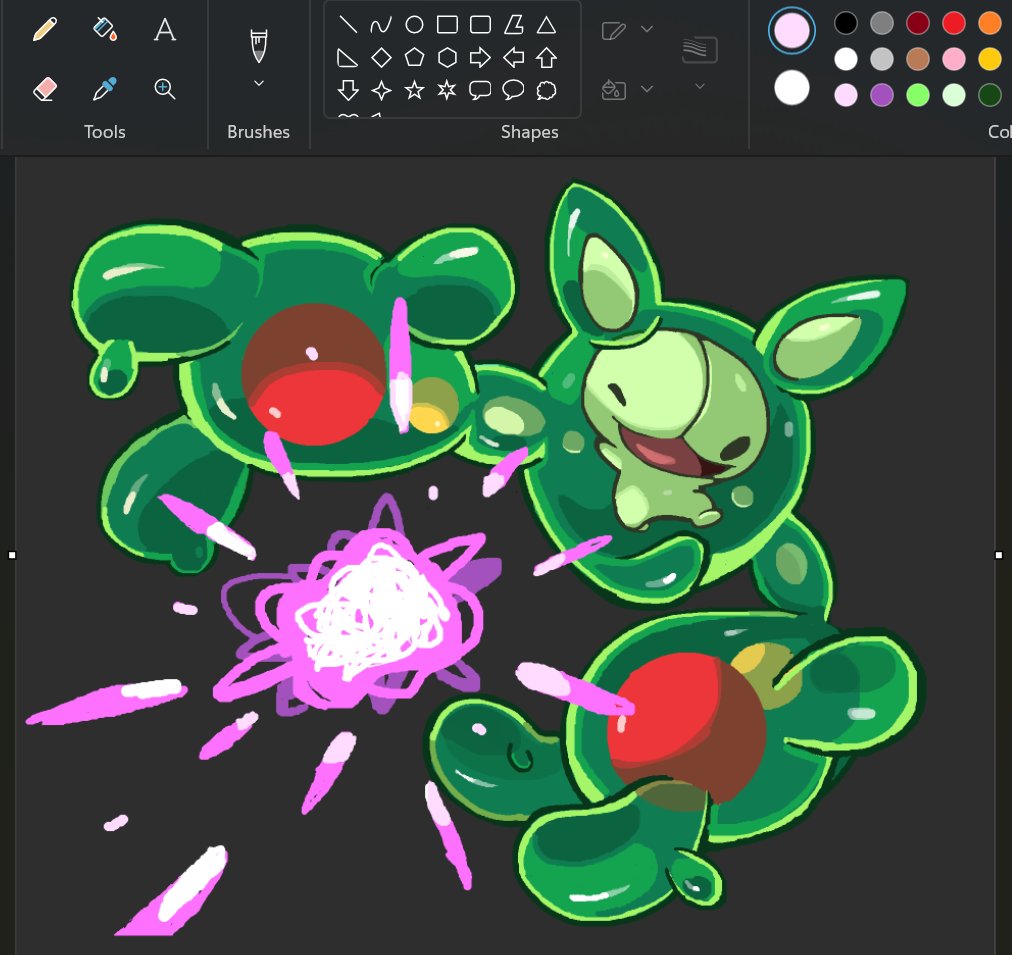
Task: Pick the dark green palette color
Action: click(x=990, y=95)
